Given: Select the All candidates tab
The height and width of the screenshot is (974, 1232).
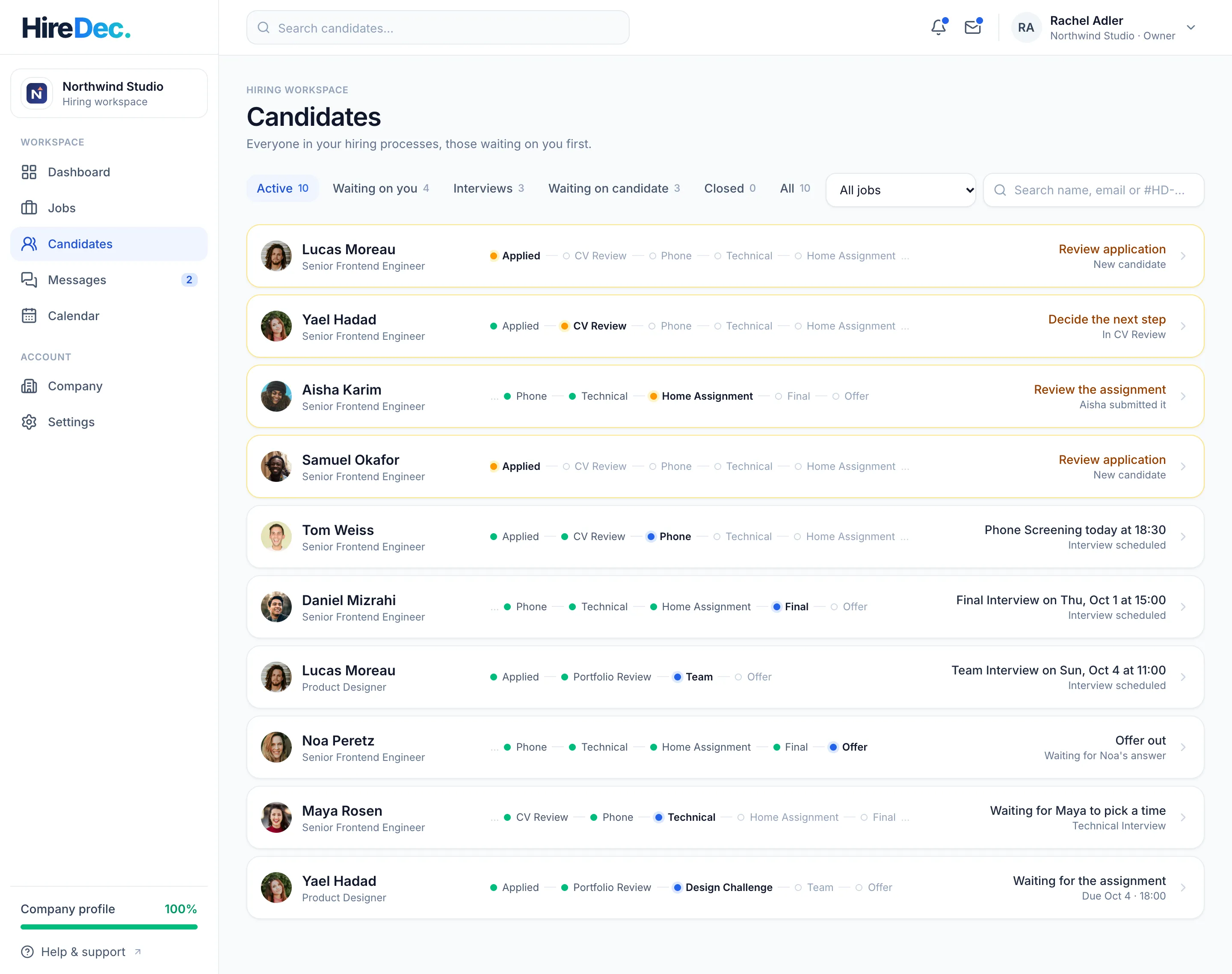Looking at the screenshot, I should tap(795, 188).
